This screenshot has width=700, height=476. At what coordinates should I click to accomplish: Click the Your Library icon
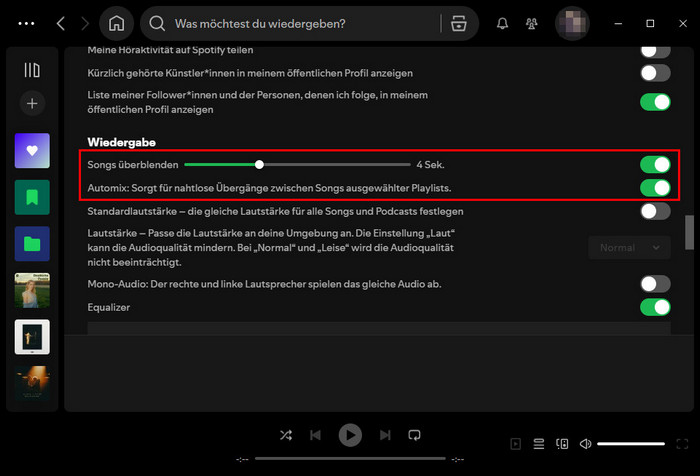click(32, 70)
